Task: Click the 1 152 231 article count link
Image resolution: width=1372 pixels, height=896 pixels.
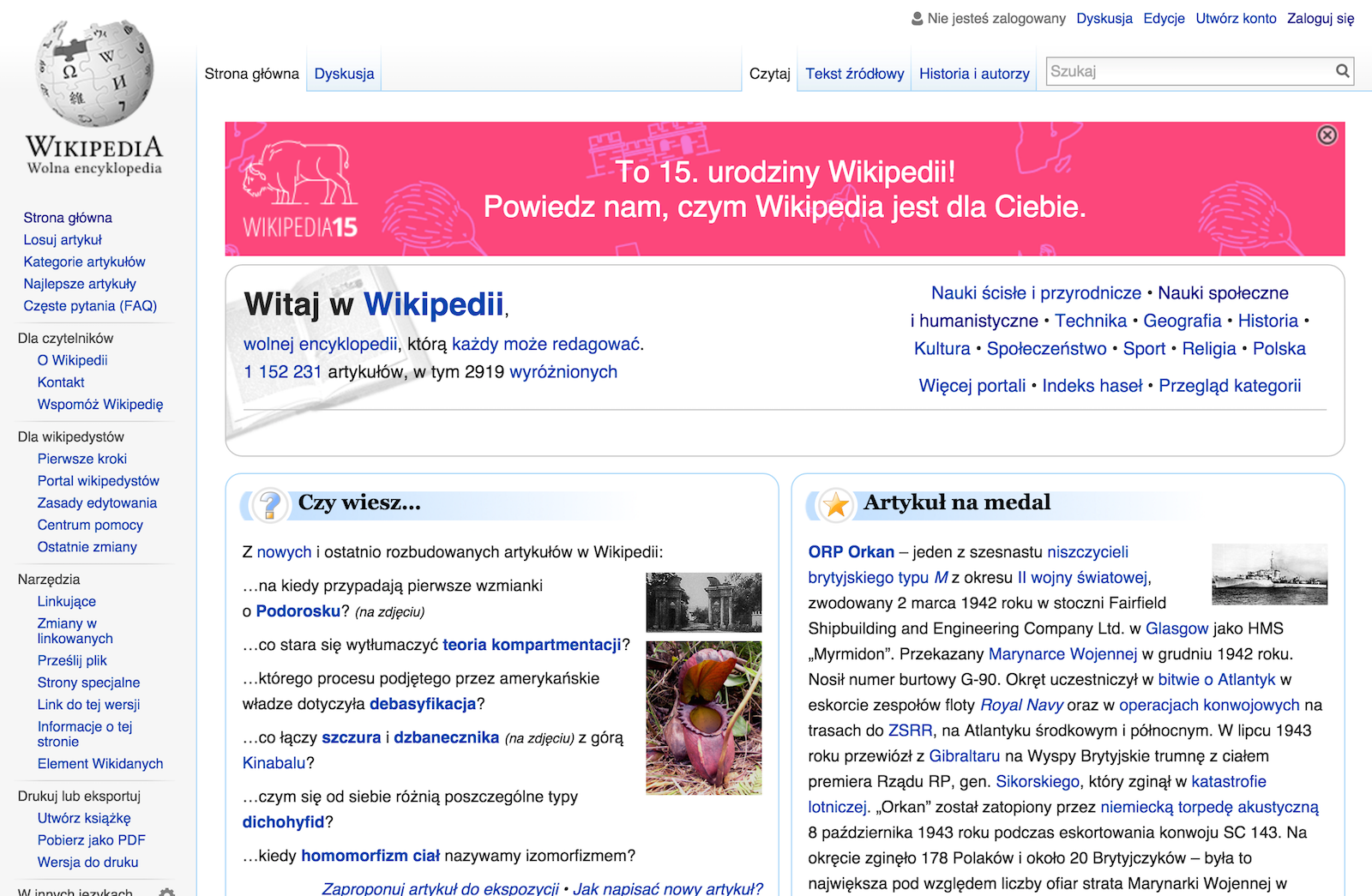Action: (283, 372)
